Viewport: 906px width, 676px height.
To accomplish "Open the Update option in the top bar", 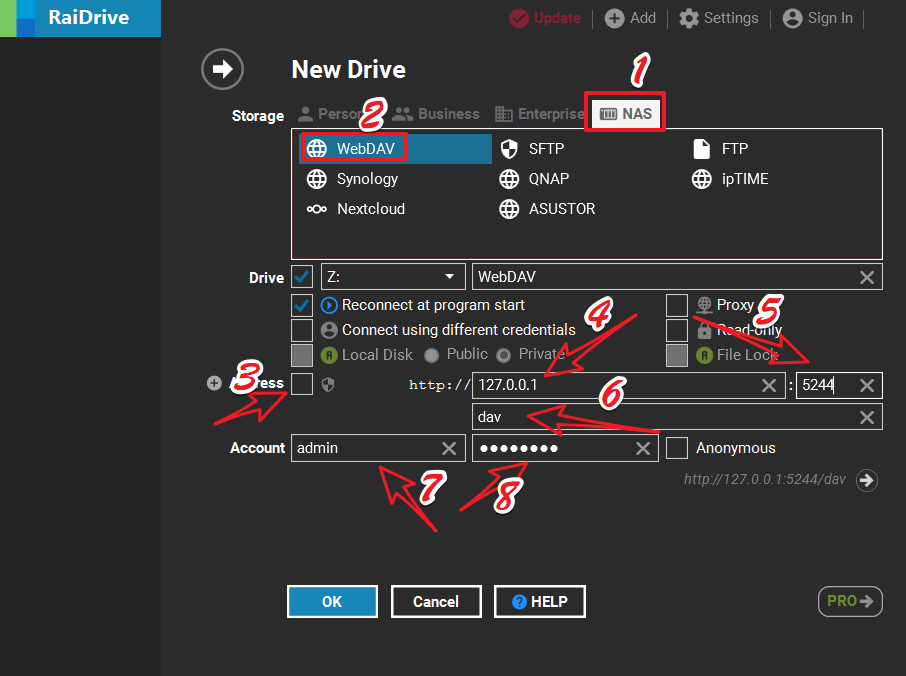I will point(545,18).
